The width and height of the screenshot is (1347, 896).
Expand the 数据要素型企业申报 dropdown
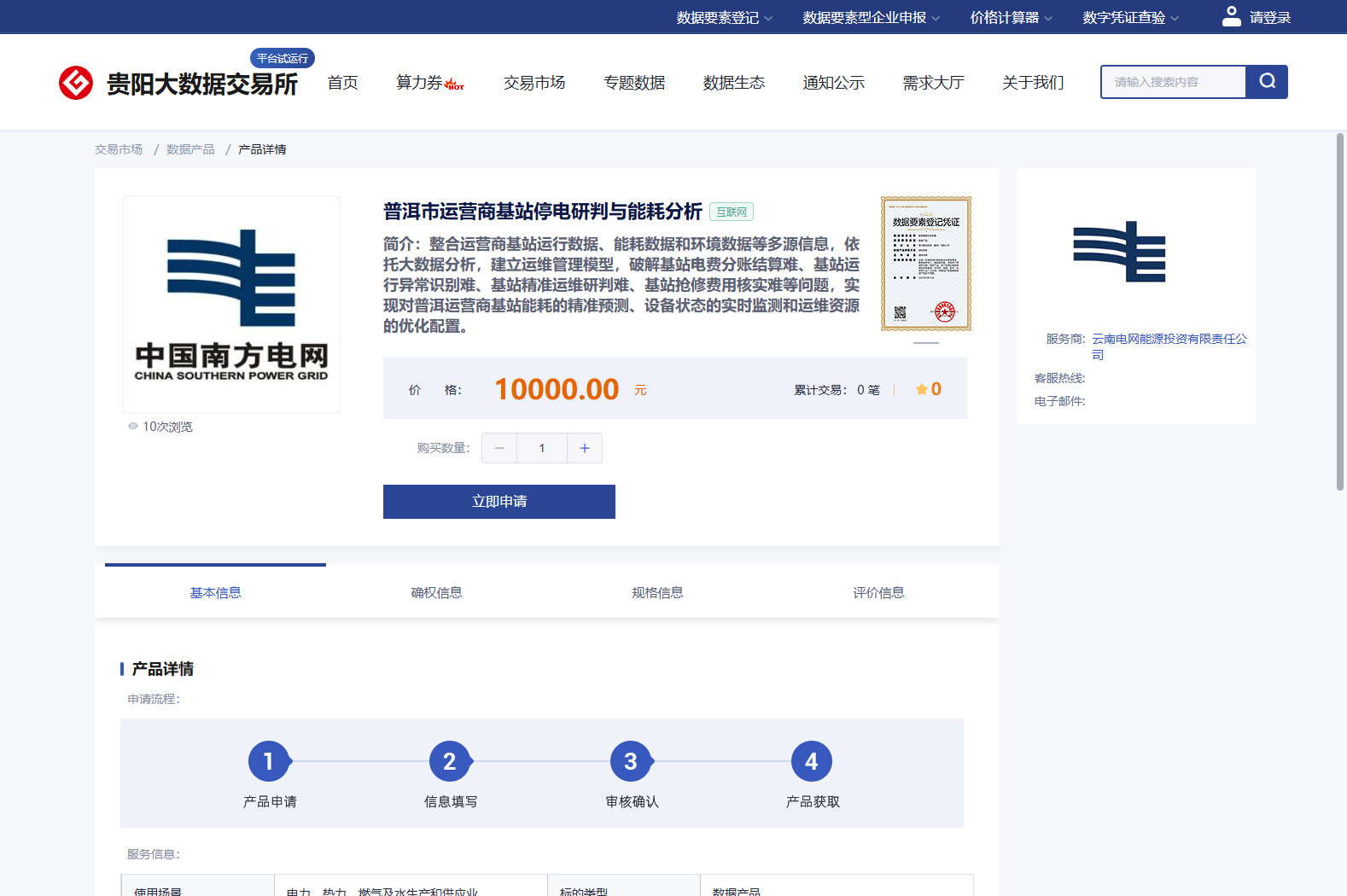click(x=871, y=17)
